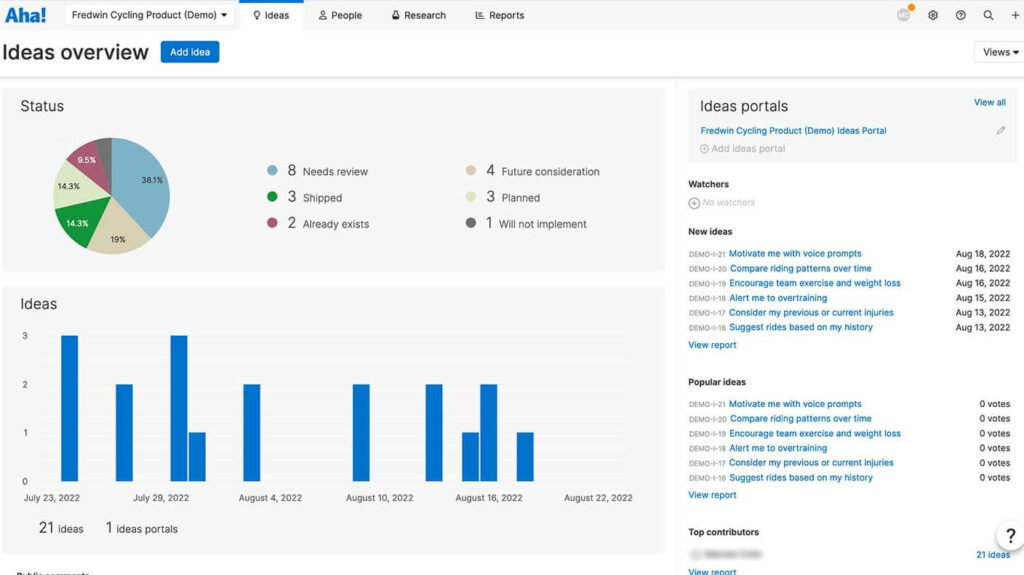1024x575 pixels.
Task: Click the Needs review blue legend swatch
Action: (x=272, y=171)
